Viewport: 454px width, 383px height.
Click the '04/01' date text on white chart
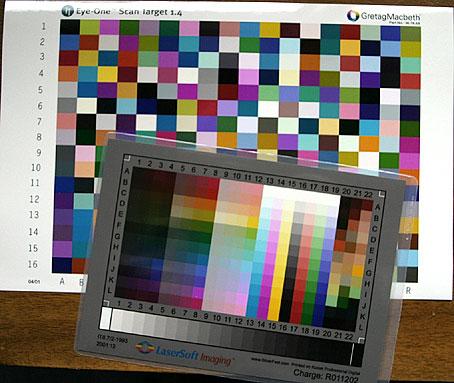pyautogui.click(x=34, y=282)
